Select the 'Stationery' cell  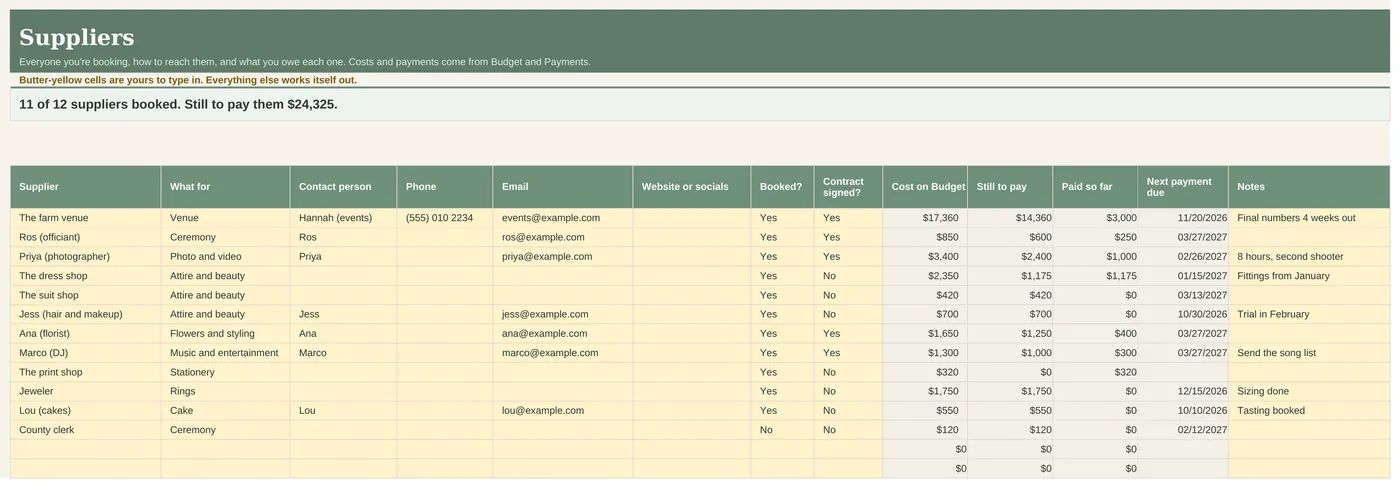pos(226,372)
